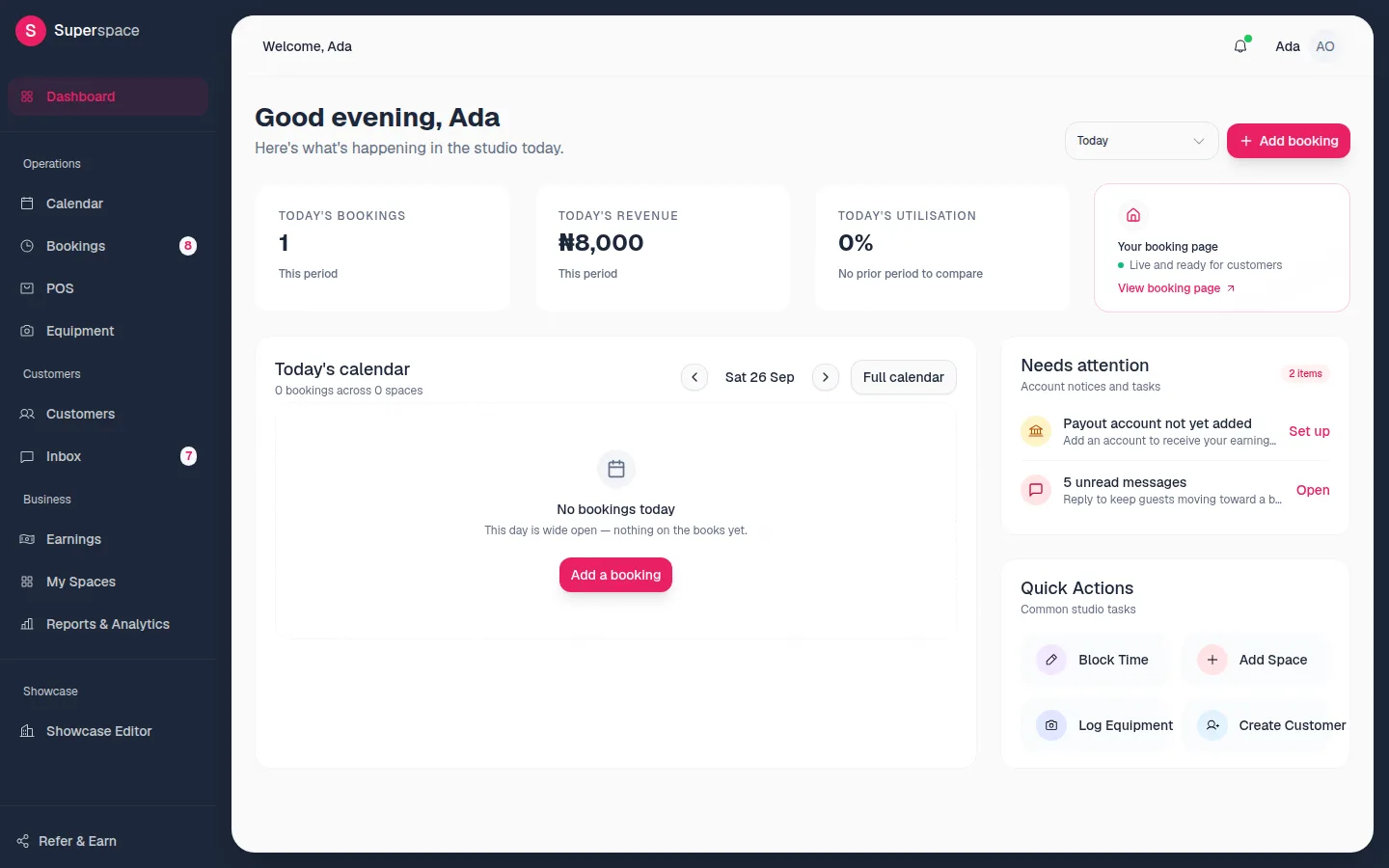
Task: Click the Refer & Earn share icon
Action: point(23,841)
